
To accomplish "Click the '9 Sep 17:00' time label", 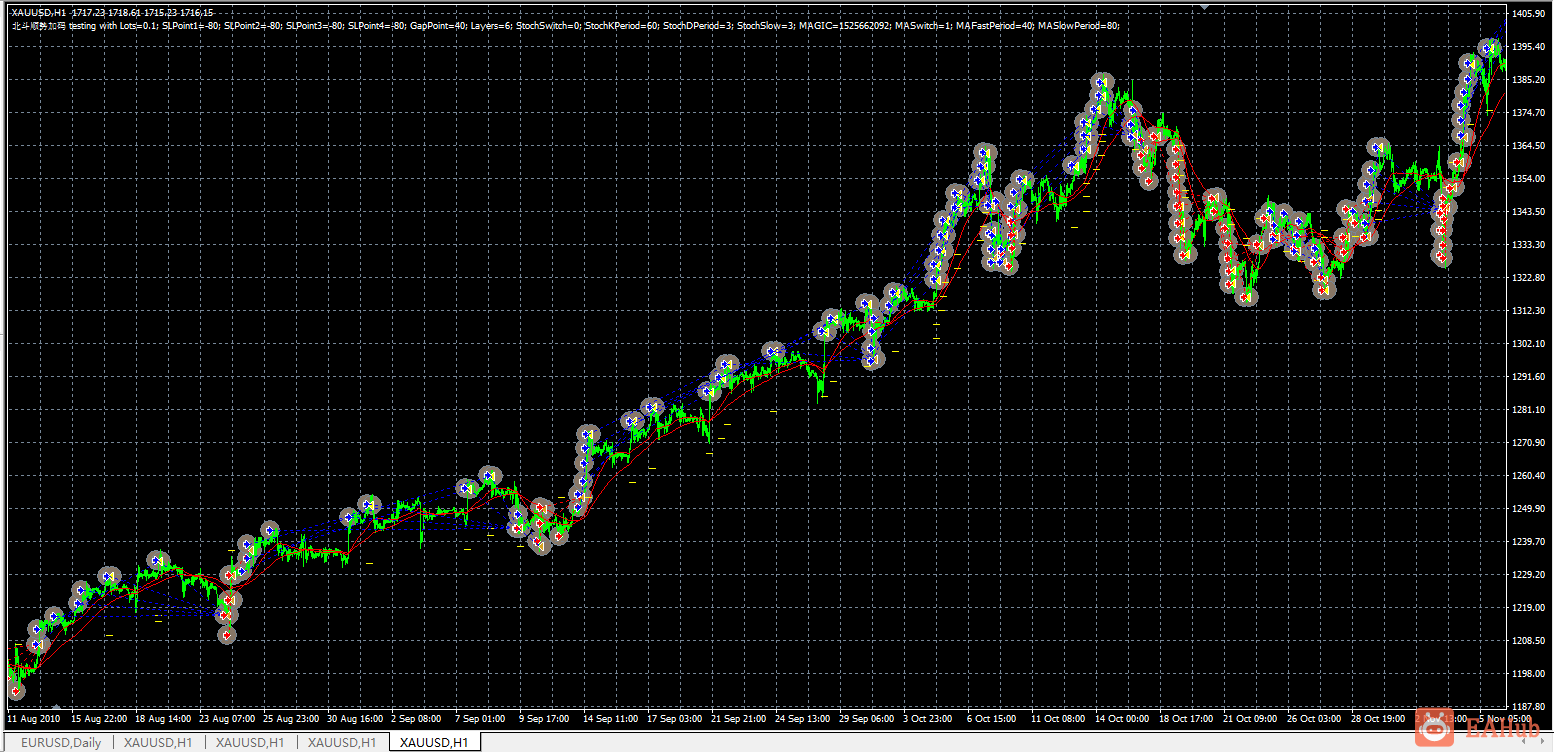I will [x=545, y=718].
